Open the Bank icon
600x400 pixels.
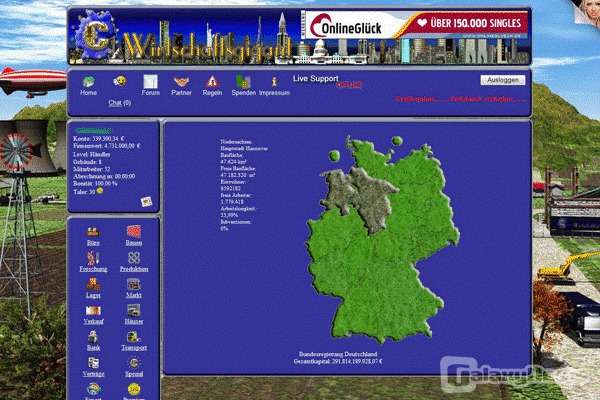pos(93,337)
